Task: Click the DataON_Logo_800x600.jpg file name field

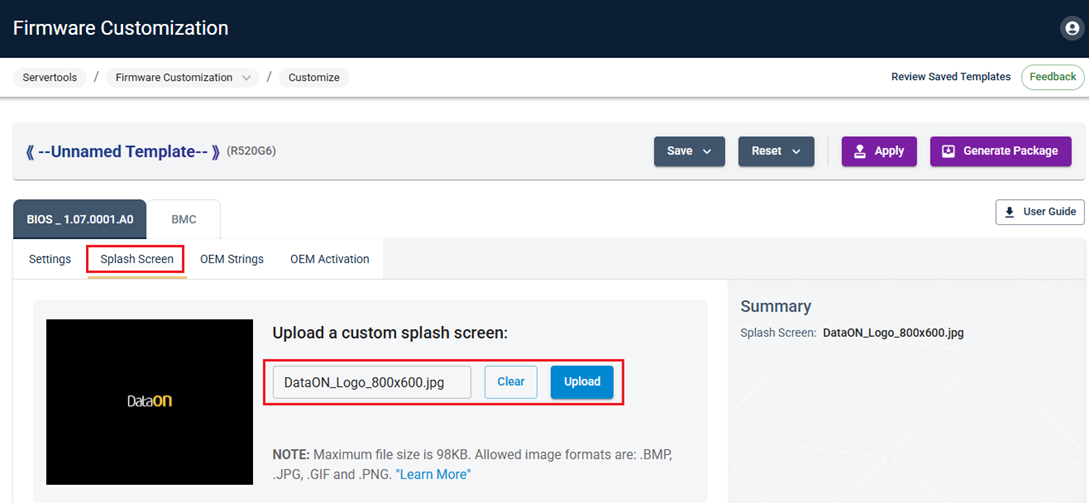Action: pyautogui.click(x=371, y=382)
